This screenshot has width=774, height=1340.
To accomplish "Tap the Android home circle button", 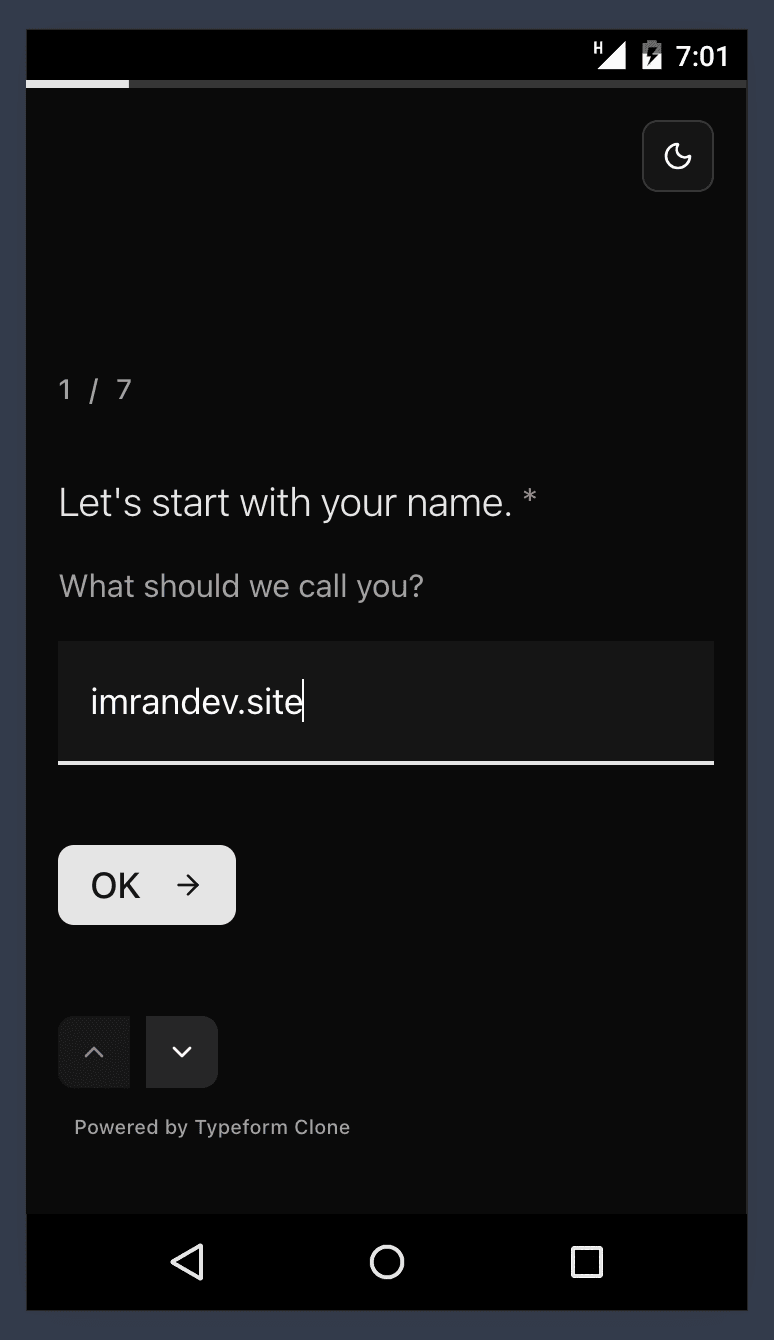I will tap(387, 1262).
